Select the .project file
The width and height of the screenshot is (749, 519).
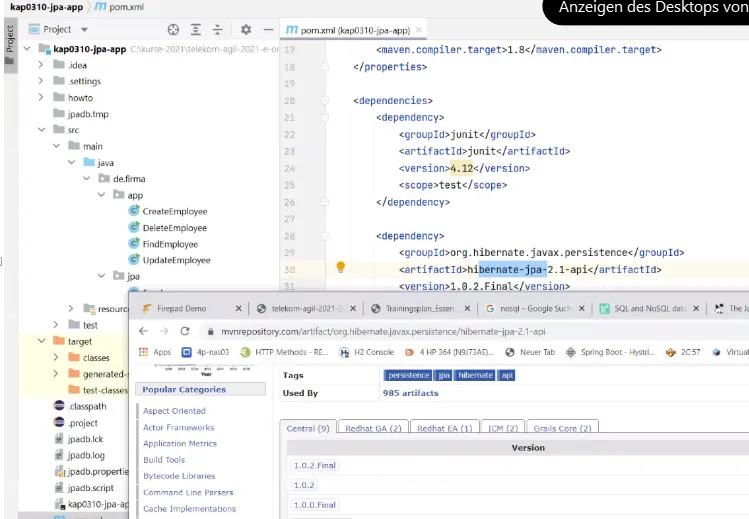tap(82, 423)
